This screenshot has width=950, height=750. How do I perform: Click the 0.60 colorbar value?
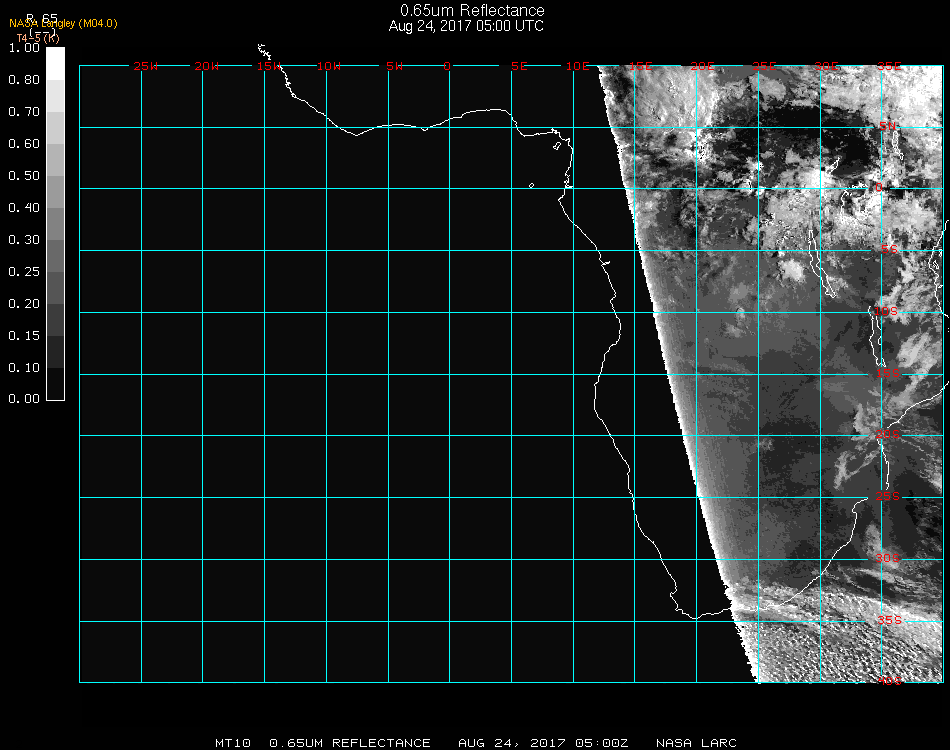point(24,144)
